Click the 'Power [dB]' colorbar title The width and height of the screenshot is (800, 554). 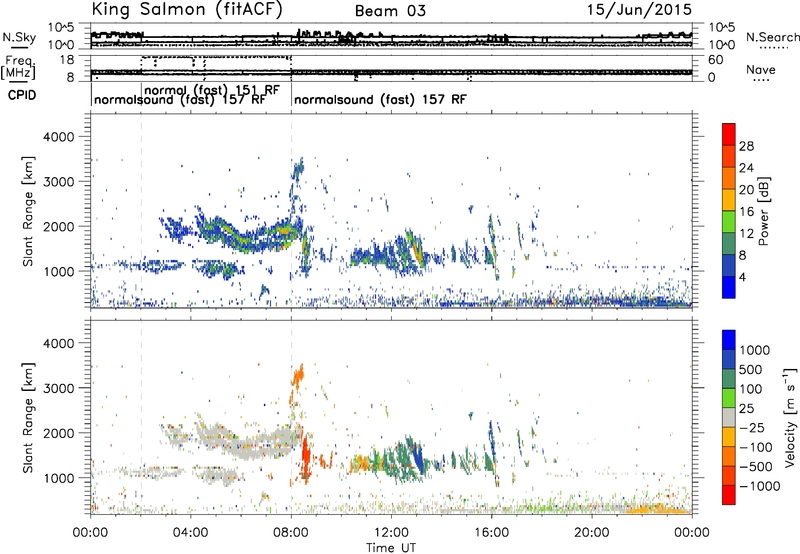763,211
